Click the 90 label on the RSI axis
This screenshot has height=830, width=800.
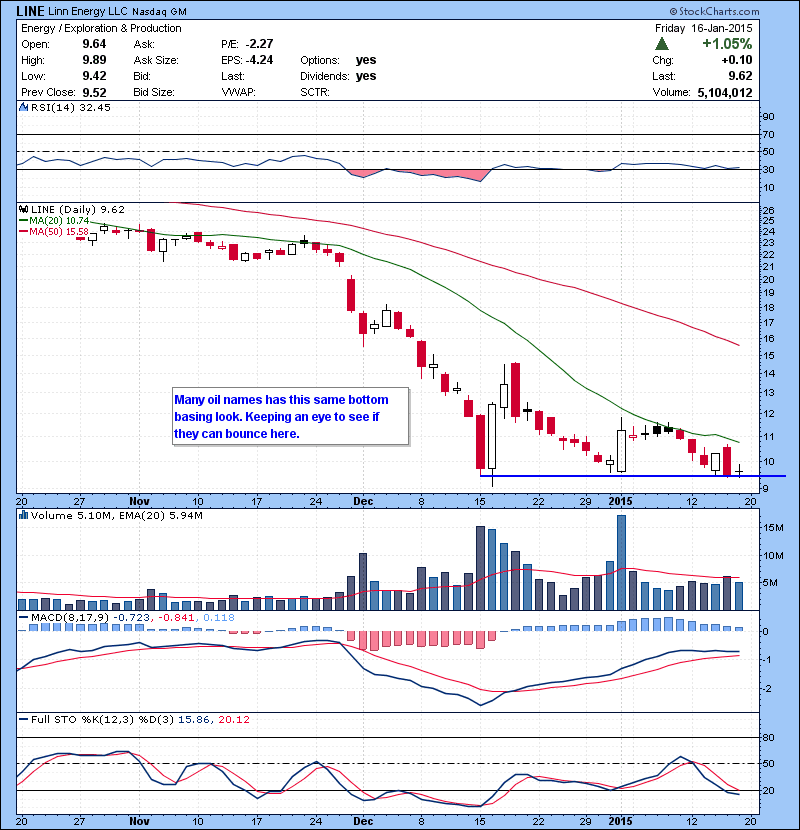tap(768, 116)
